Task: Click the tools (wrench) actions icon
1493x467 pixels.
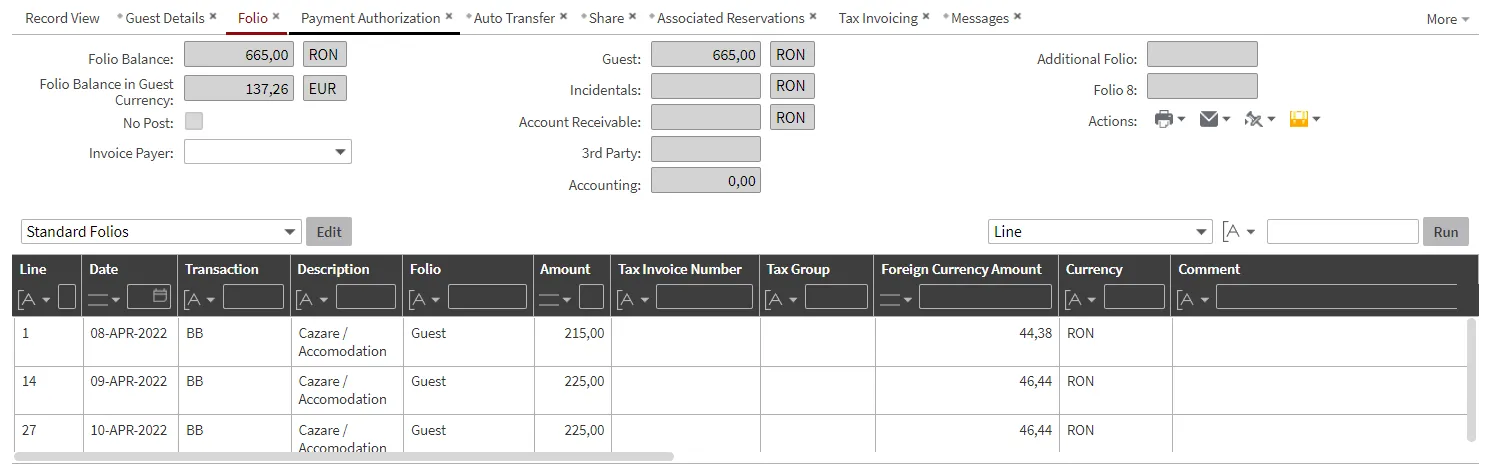Action: pyautogui.click(x=1259, y=119)
